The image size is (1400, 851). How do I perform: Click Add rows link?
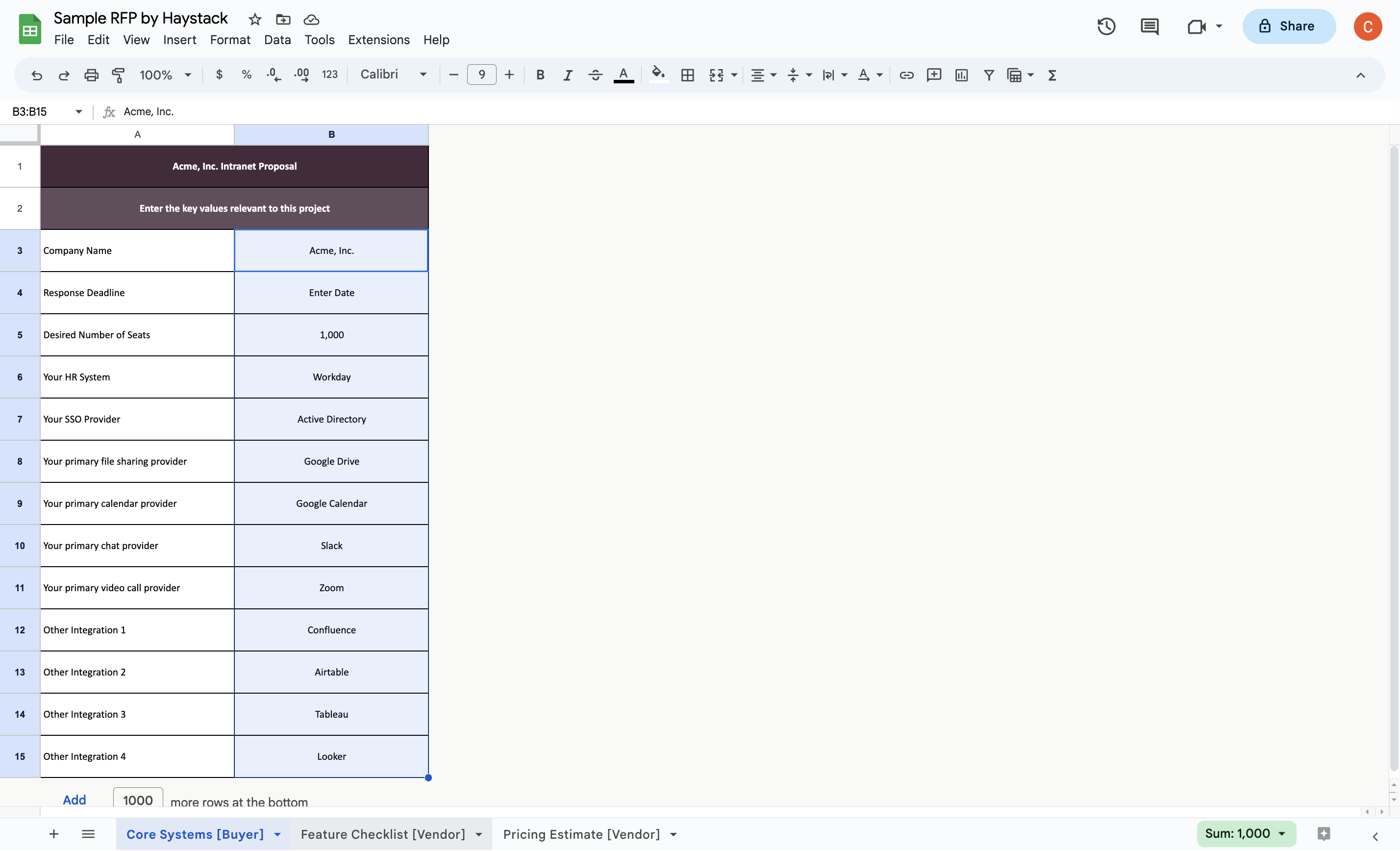click(75, 800)
